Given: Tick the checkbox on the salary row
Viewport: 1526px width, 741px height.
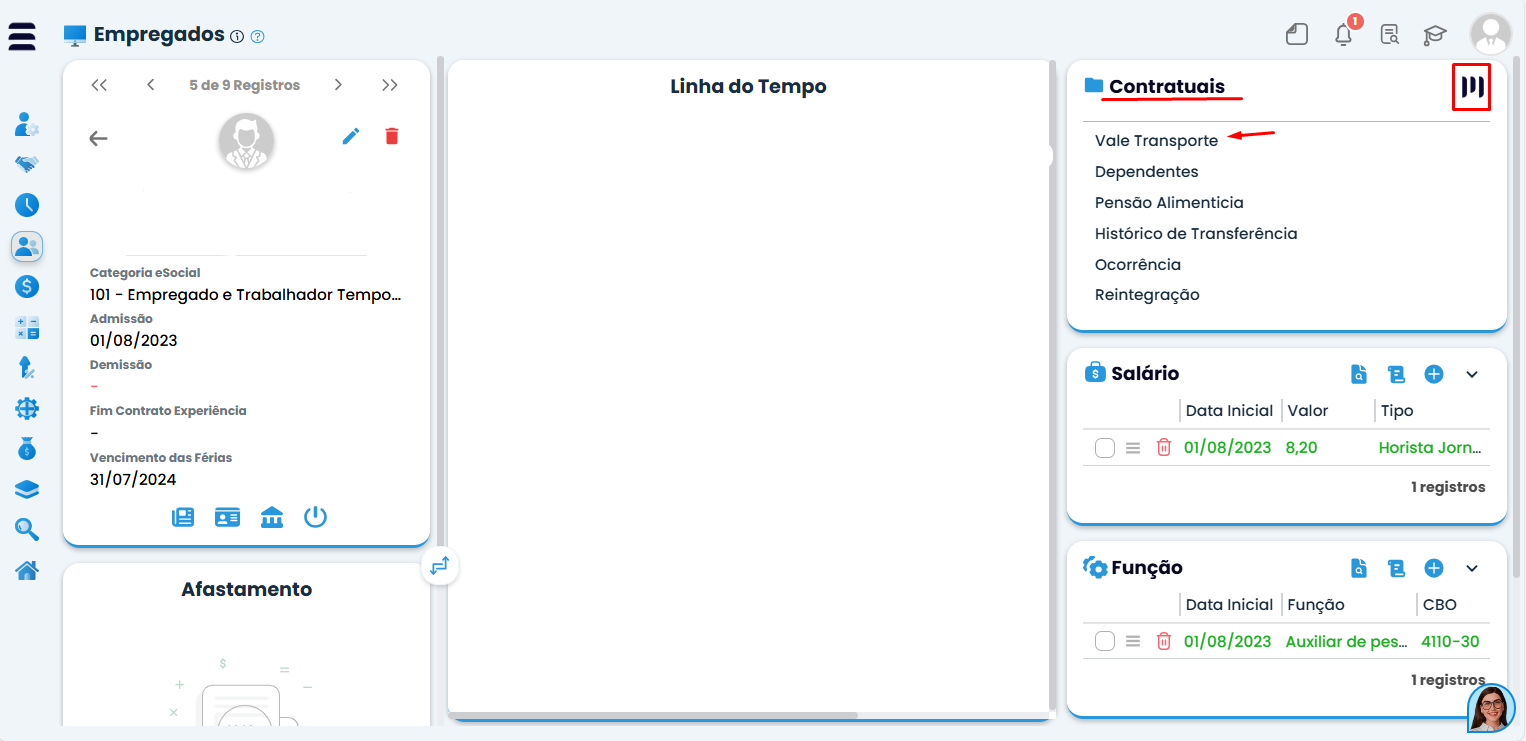Looking at the screenshot, I should coord(1105,448).
